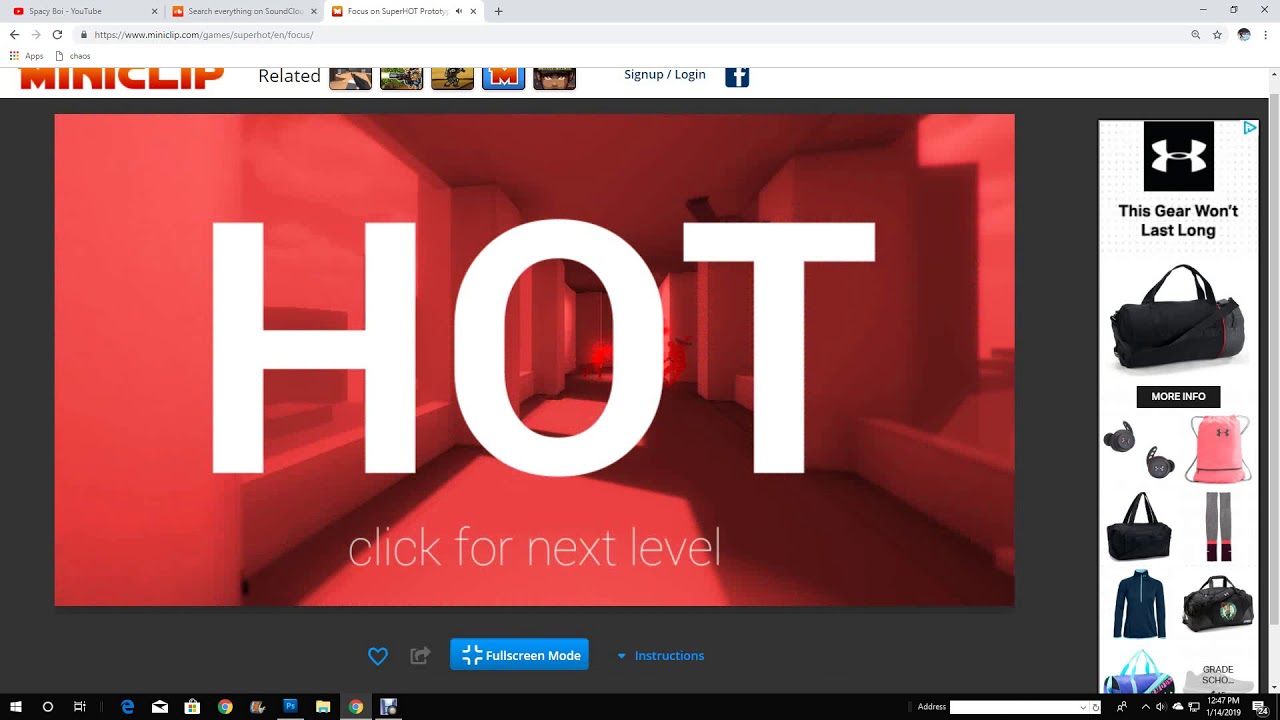The image size is (1280, 720).
Task: Click the zoom magnifier icon in address bar
Action: (1195, 34)
